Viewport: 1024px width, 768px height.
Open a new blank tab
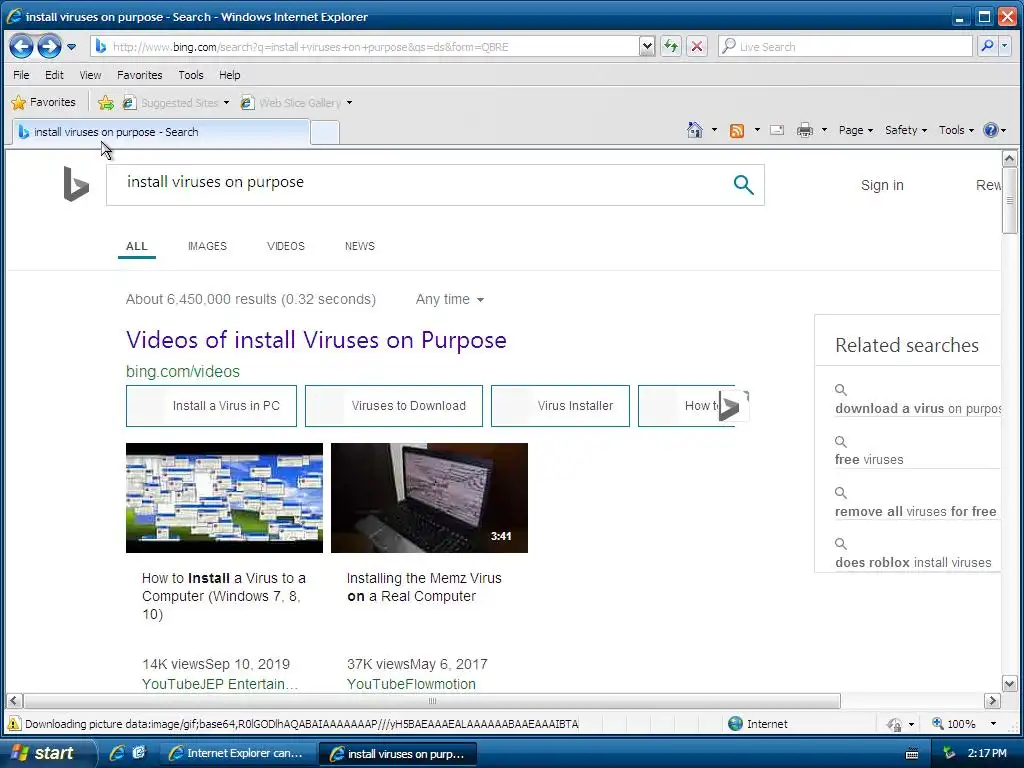click(325, 133)
